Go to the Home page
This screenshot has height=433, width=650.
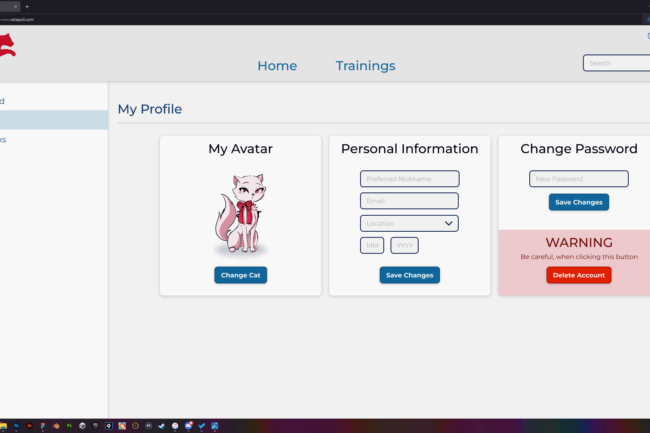[277, 66]
